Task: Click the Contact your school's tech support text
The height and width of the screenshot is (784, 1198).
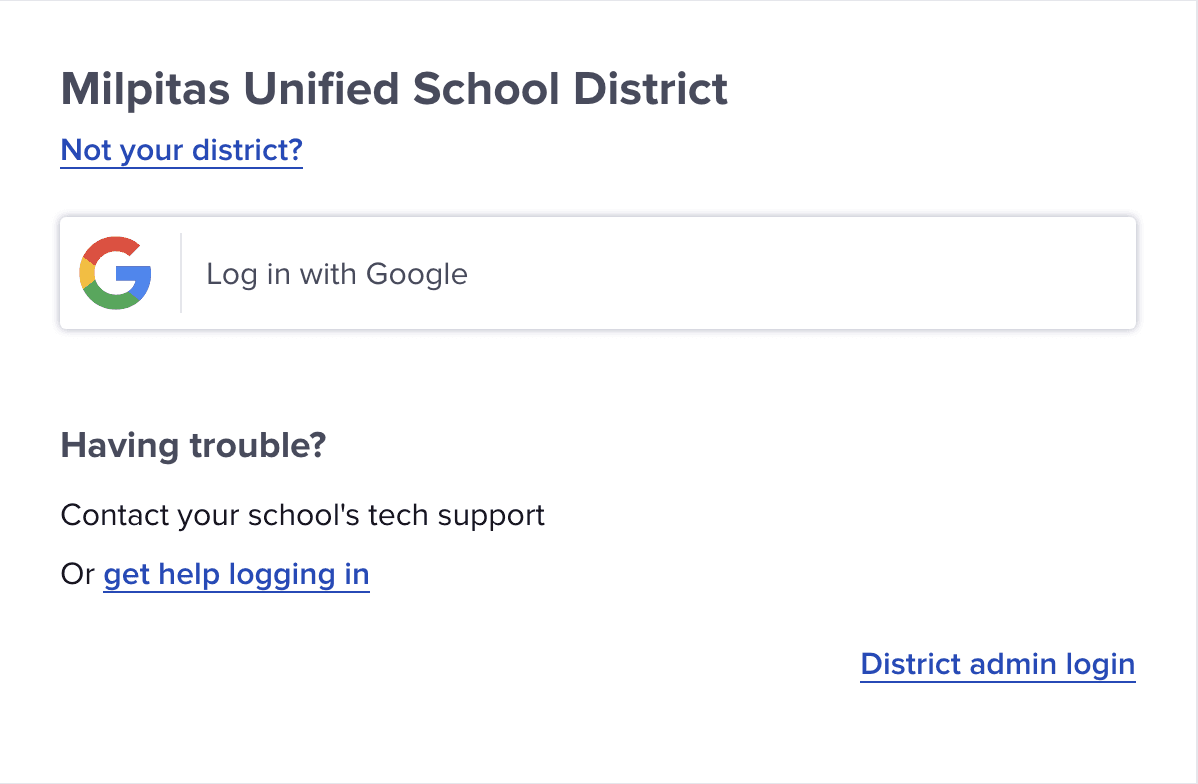Action: point(303,516)
